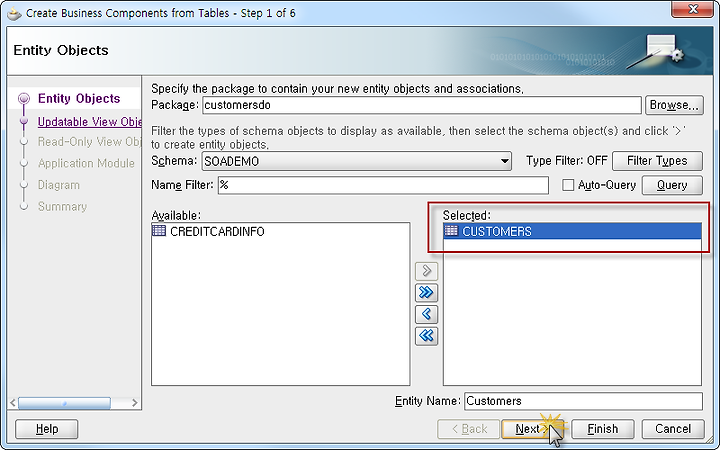Image resolution: width=720 pixels, height=450 pixels.
Task: Click the step panel scroll left arrow
Action: 13,403
